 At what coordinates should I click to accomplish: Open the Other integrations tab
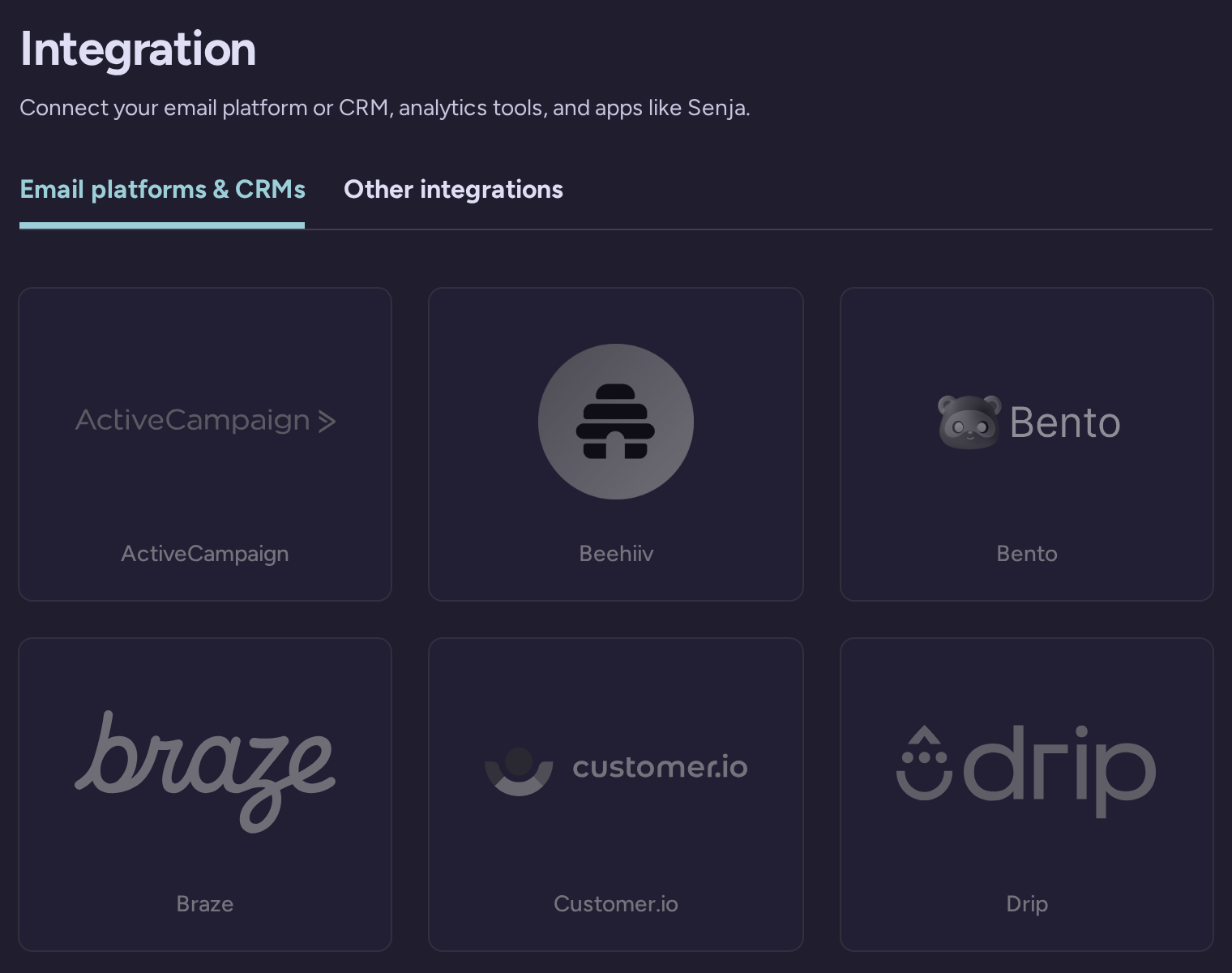coord(453,190)
